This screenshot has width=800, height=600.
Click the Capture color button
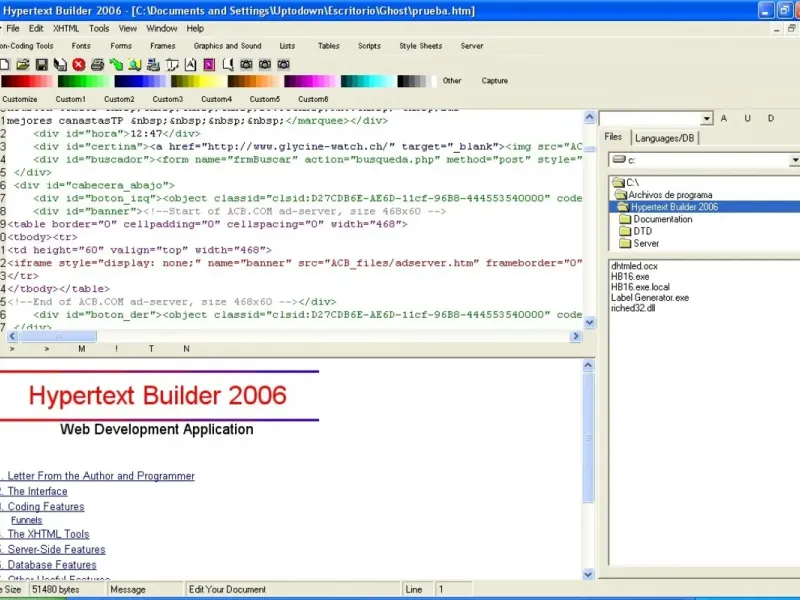coord(494,81)
